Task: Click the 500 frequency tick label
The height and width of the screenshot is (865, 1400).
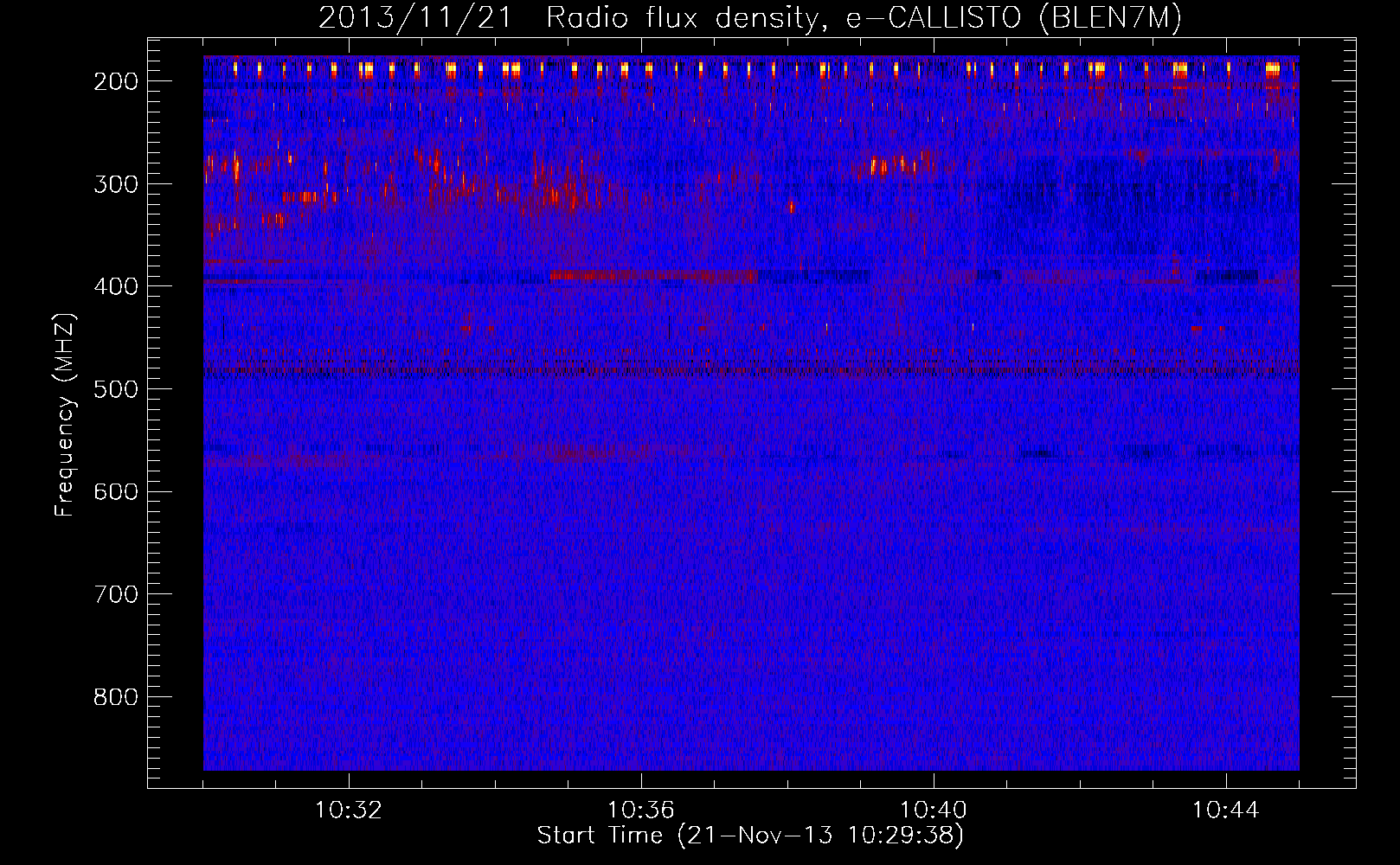Action: tap(116, 389)
